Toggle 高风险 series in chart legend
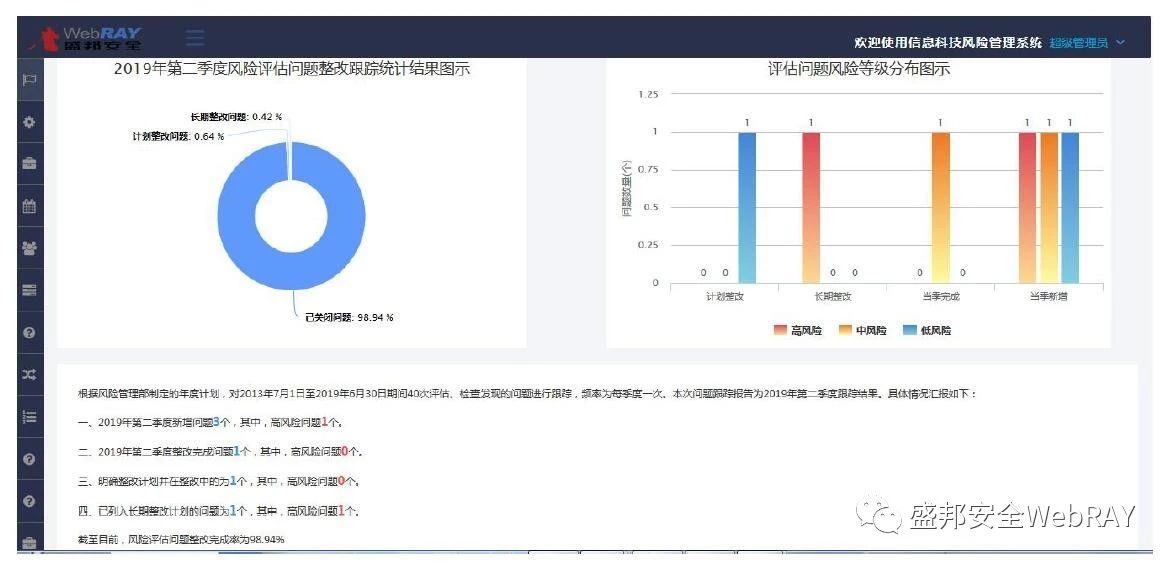This screenshot has width=1173, height=568. click(798, 330)
